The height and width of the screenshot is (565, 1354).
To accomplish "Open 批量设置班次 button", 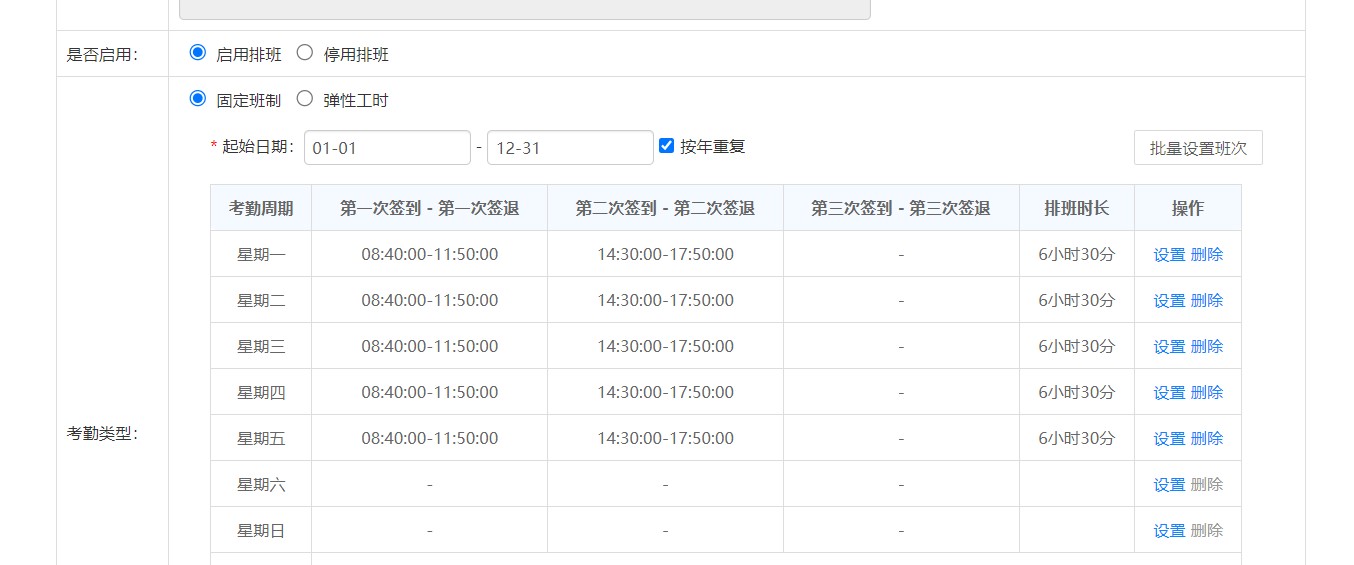I will (x=1198, y=148).
